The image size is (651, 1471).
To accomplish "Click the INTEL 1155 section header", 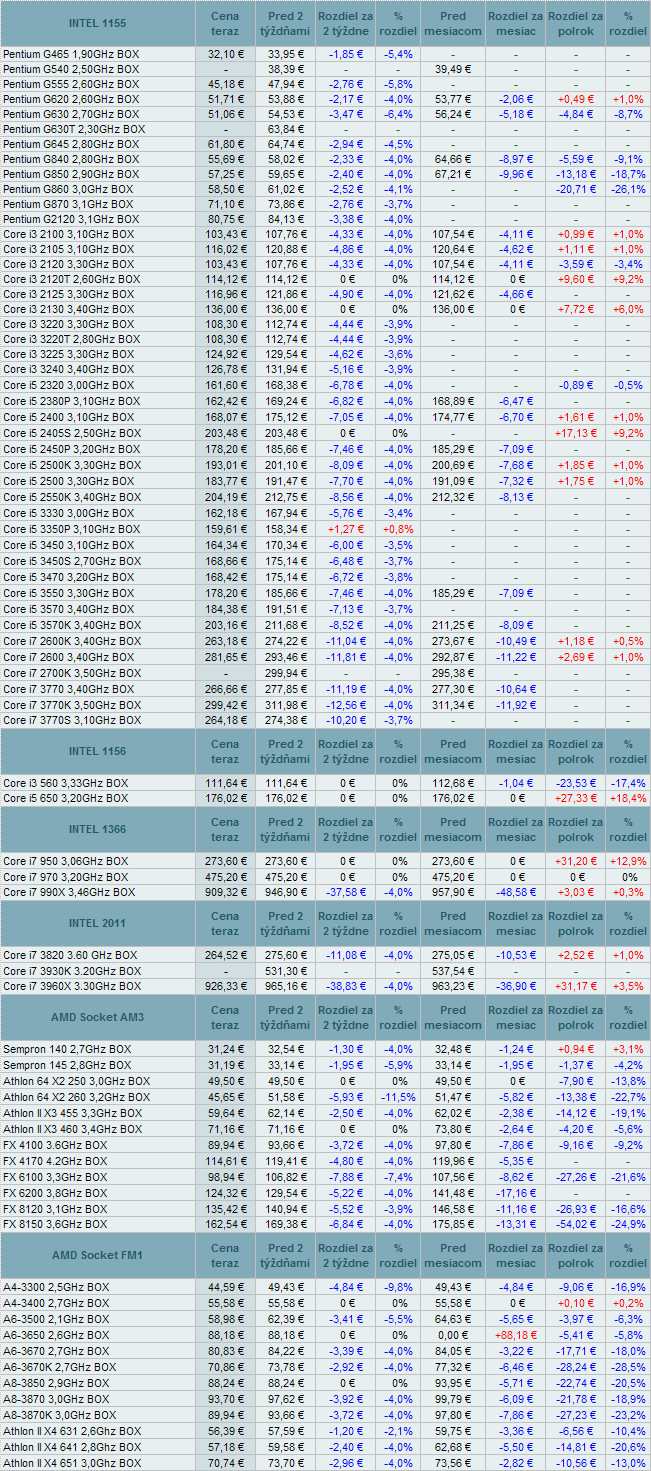I will [x=98, y=23].
